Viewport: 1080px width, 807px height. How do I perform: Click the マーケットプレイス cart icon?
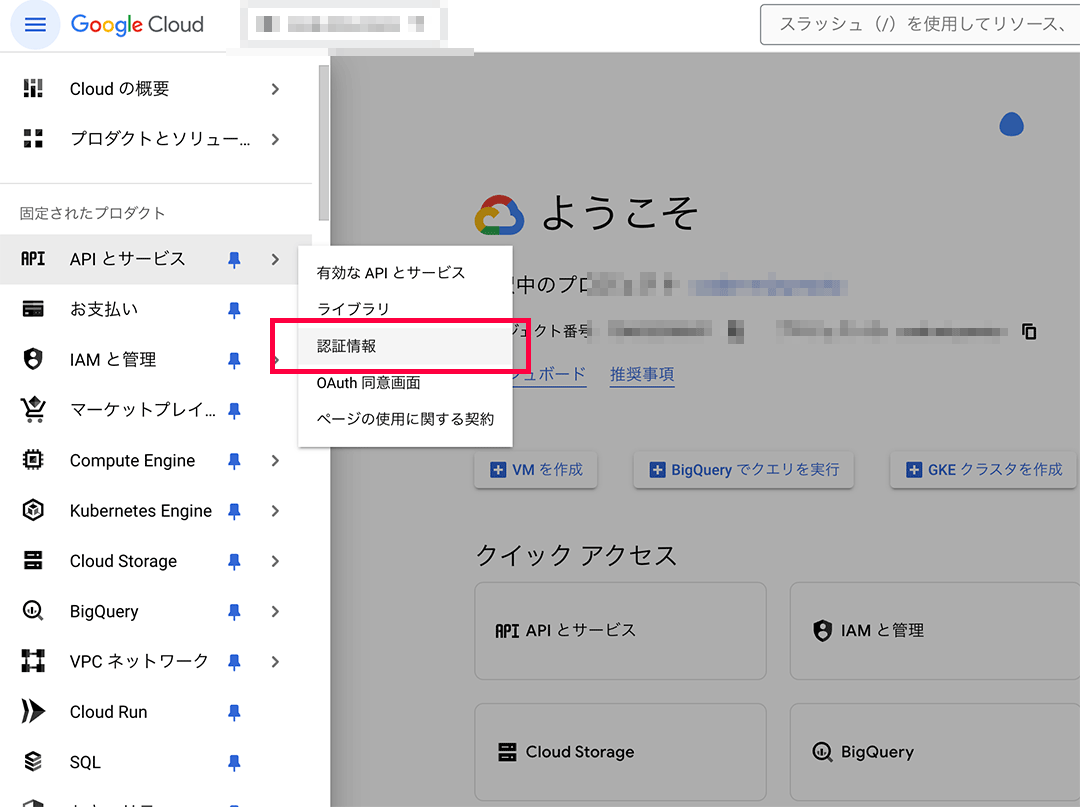[x=33, y=409]
